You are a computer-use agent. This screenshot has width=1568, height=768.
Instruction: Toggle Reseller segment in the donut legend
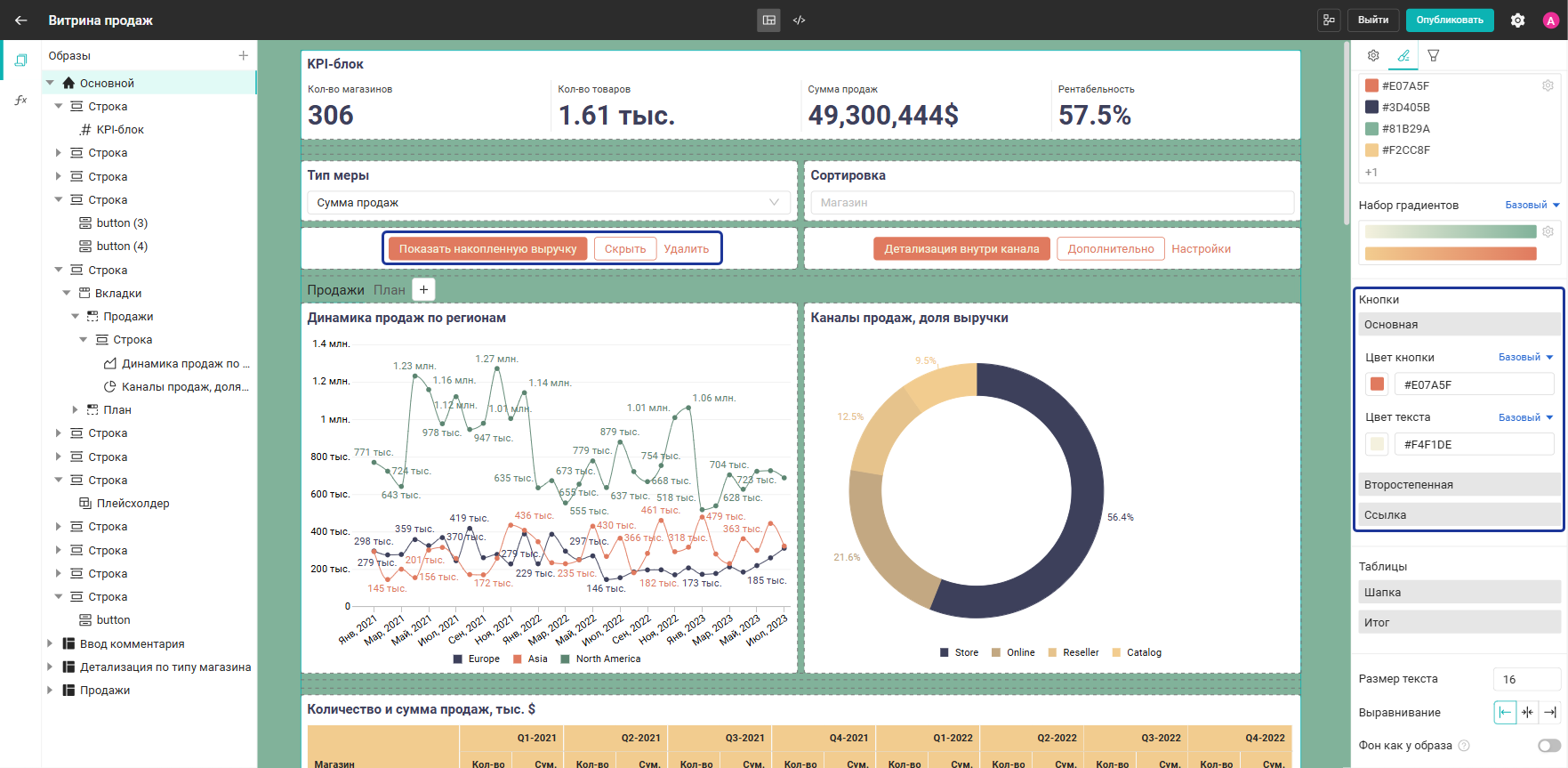(1073, 652)
